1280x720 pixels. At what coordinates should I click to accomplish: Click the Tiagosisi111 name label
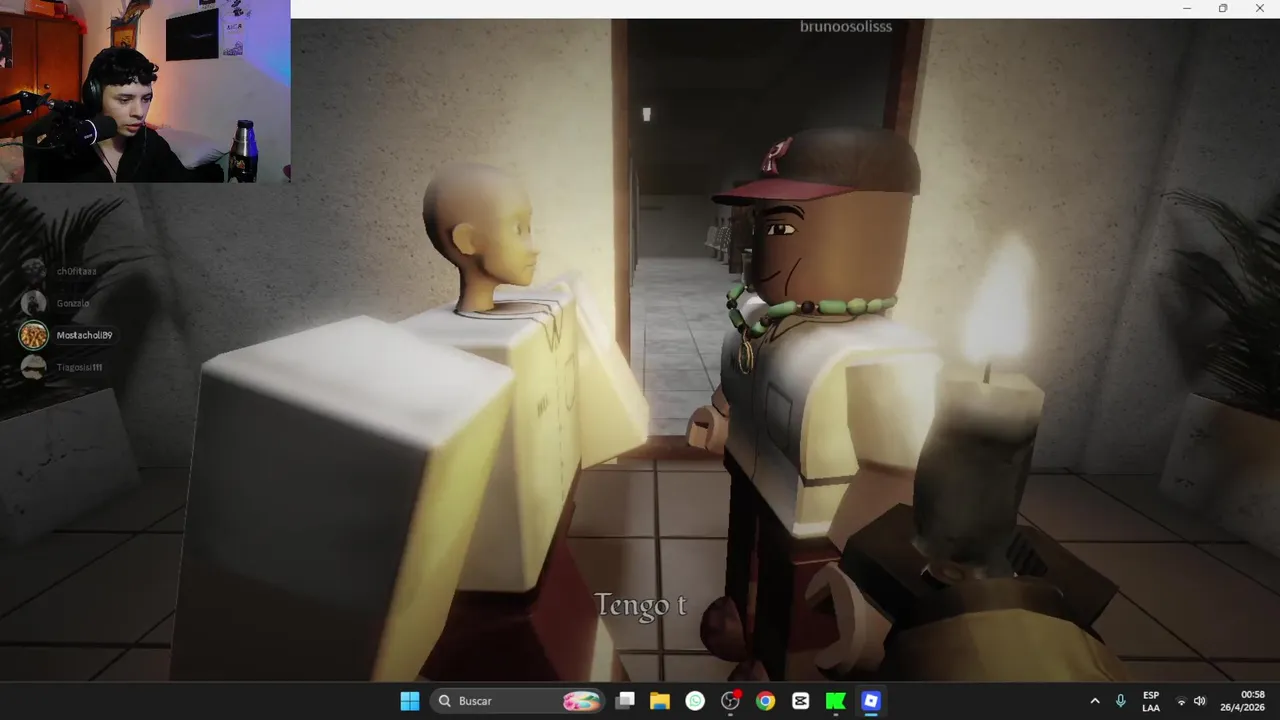(79, 367)
